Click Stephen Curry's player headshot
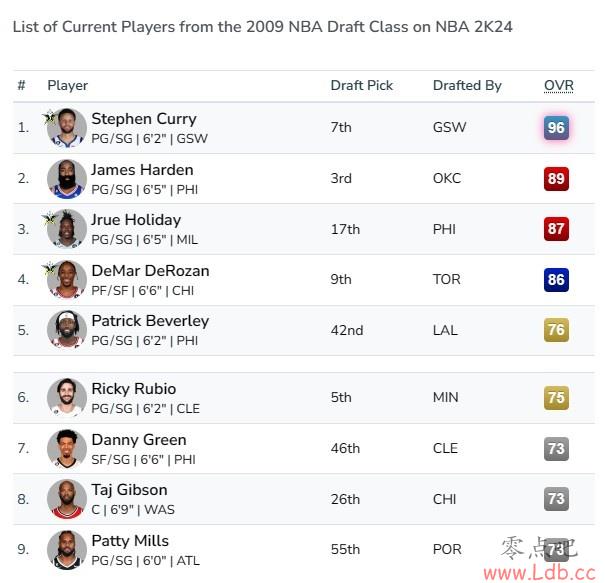This screenshot has height=583, width=605. pos(67,128)
